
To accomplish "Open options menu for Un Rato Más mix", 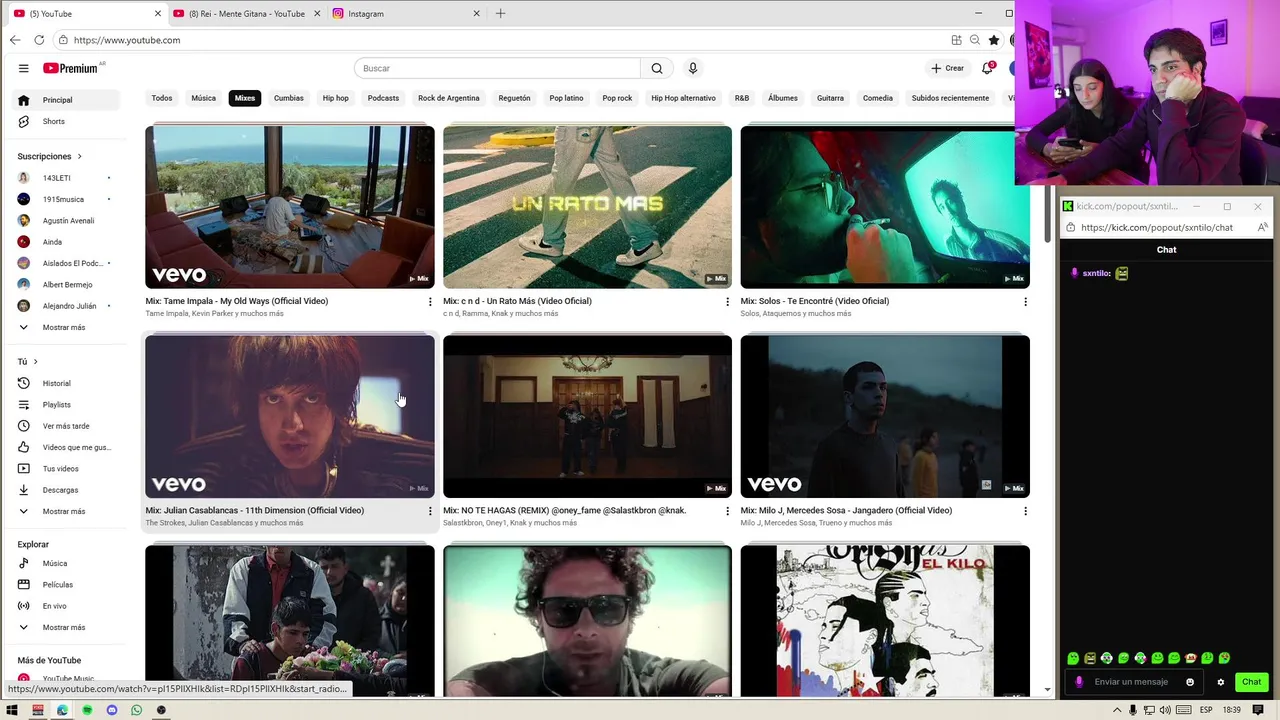I will pos(727,301).
